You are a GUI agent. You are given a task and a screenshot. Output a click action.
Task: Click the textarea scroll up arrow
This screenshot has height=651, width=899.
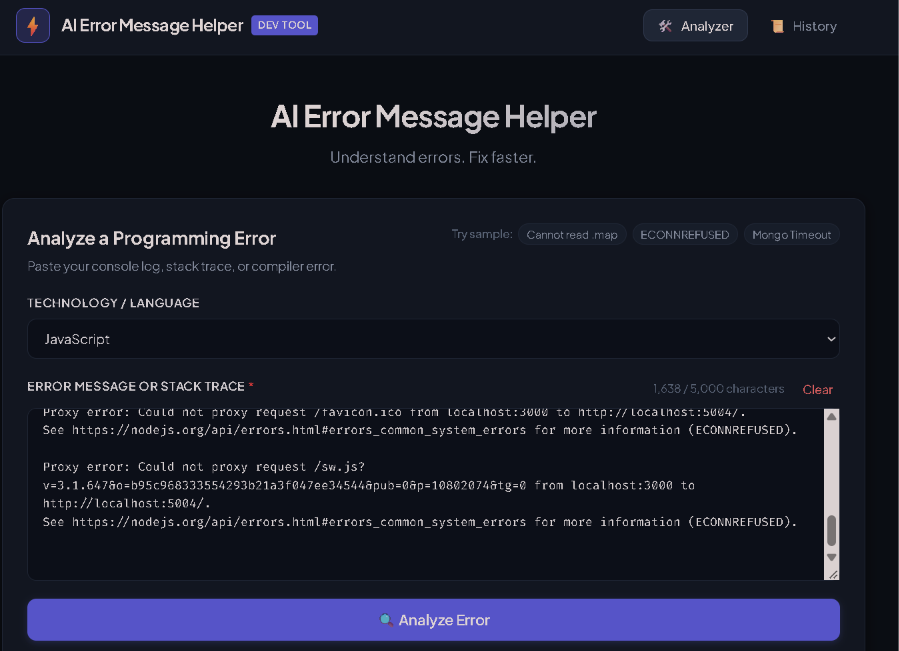coord(831,416)
